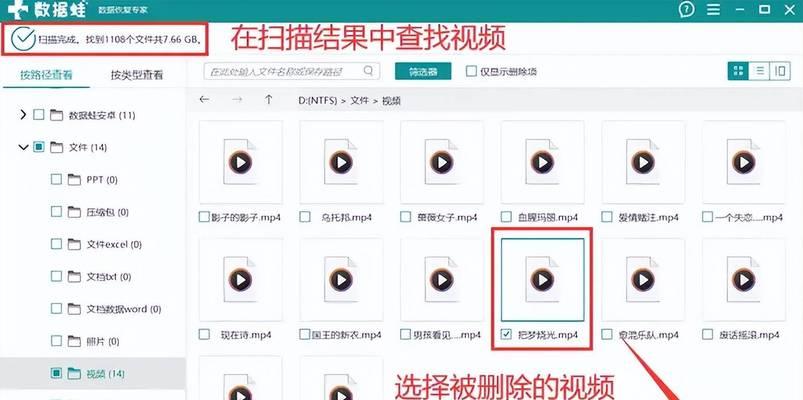Check the 现在诗.mp4 checkbox

pos(204,334)
